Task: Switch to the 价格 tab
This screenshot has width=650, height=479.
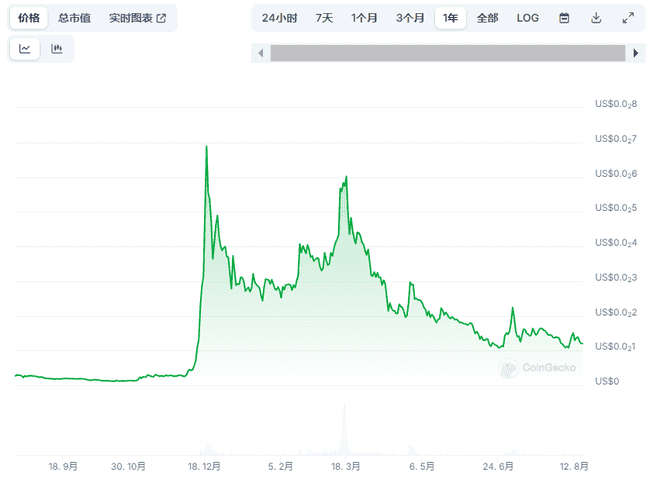Action: coord(29,18)
